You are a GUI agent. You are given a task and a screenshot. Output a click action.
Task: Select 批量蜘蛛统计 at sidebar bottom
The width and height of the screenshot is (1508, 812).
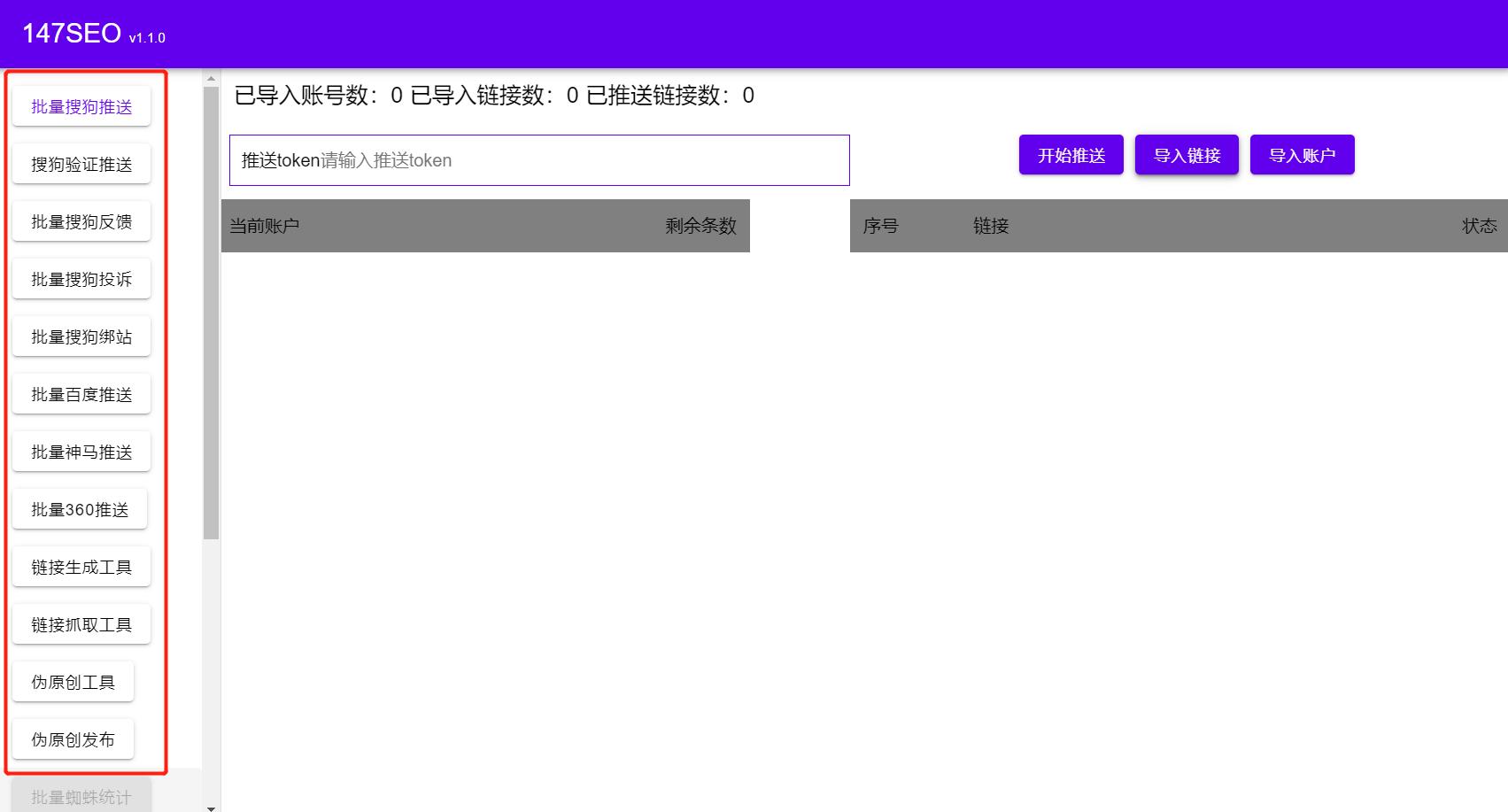click(x=78, y=794)
